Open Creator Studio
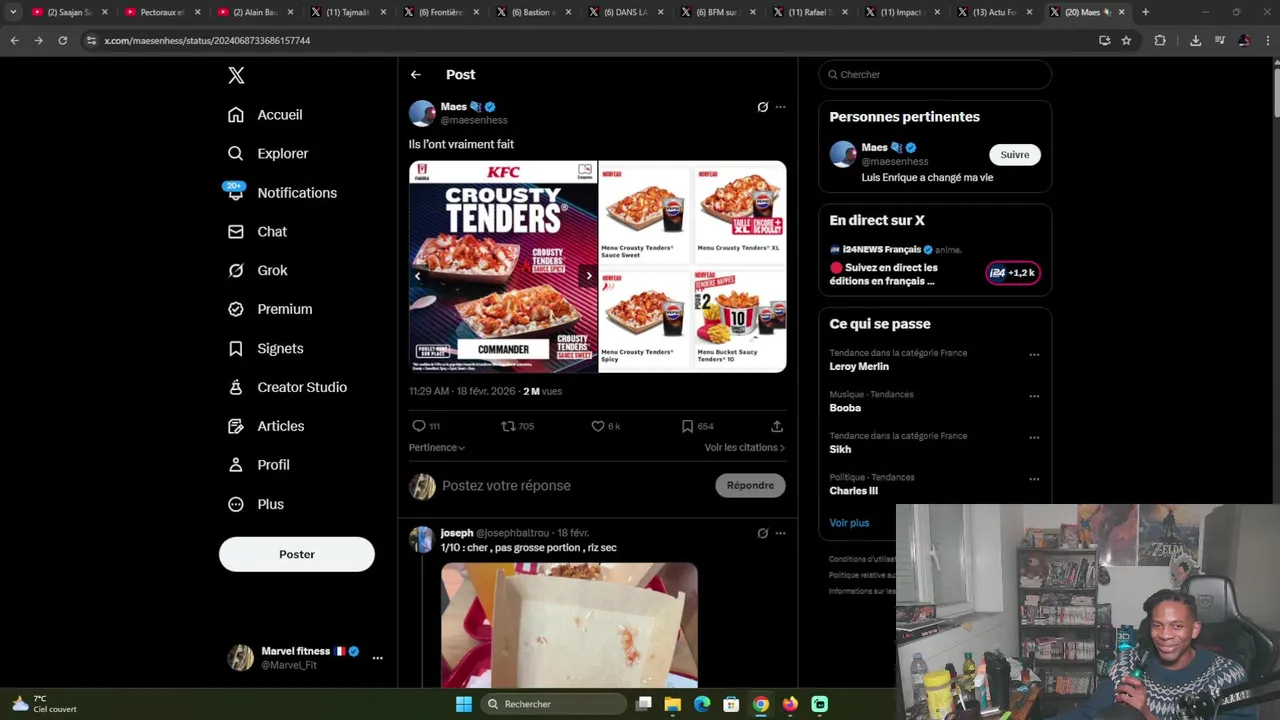Screen dimensions: 1280x720 click(287, 388)
